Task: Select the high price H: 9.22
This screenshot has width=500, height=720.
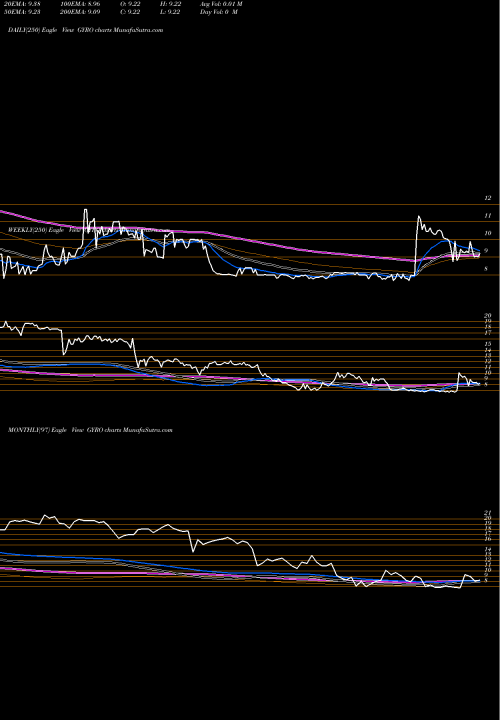Action: pyautogui.click(x=169, y=4)
